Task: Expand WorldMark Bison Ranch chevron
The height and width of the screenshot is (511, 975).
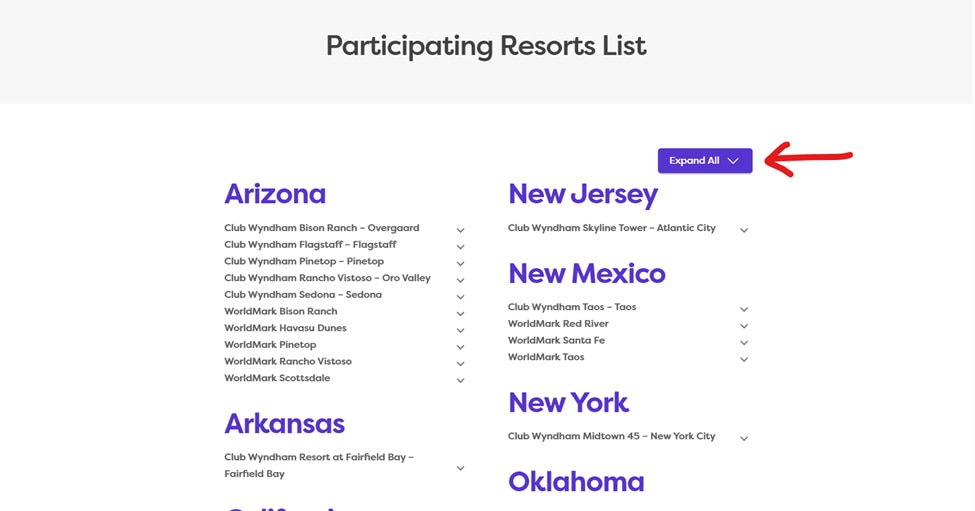Action: (460, 314)
